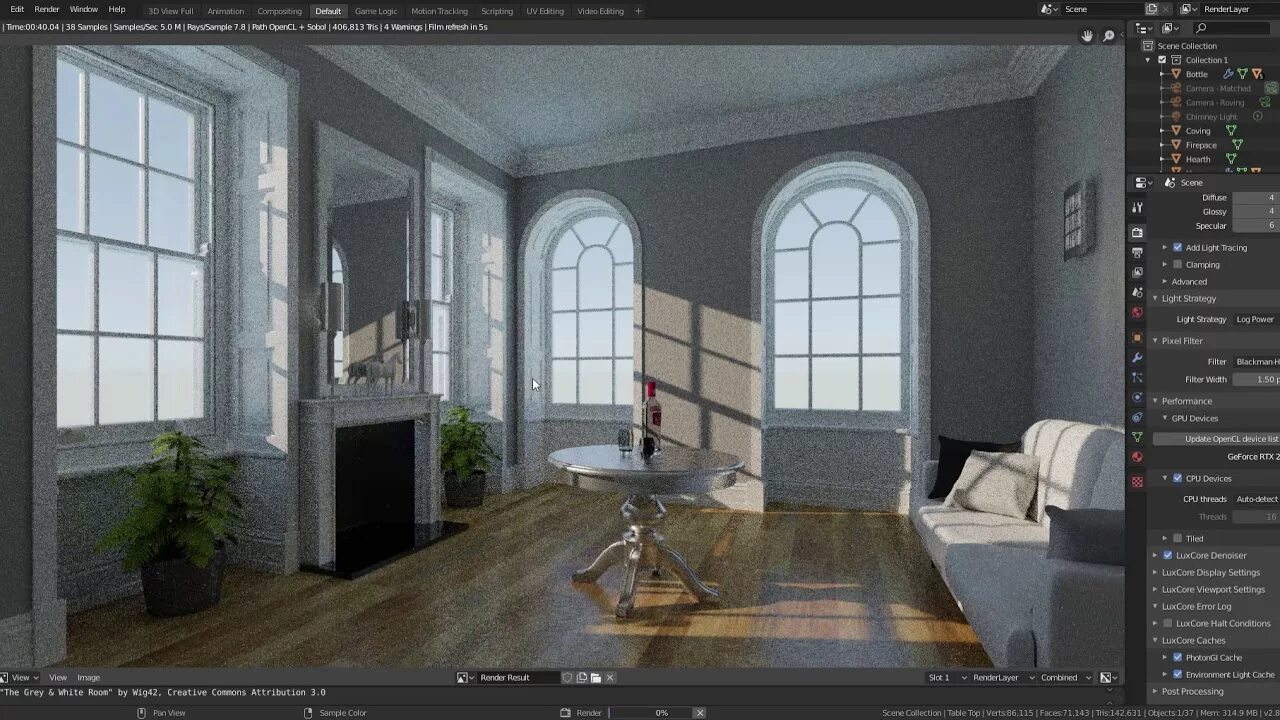Unlink the Render Result image with X

pos(609,678)
